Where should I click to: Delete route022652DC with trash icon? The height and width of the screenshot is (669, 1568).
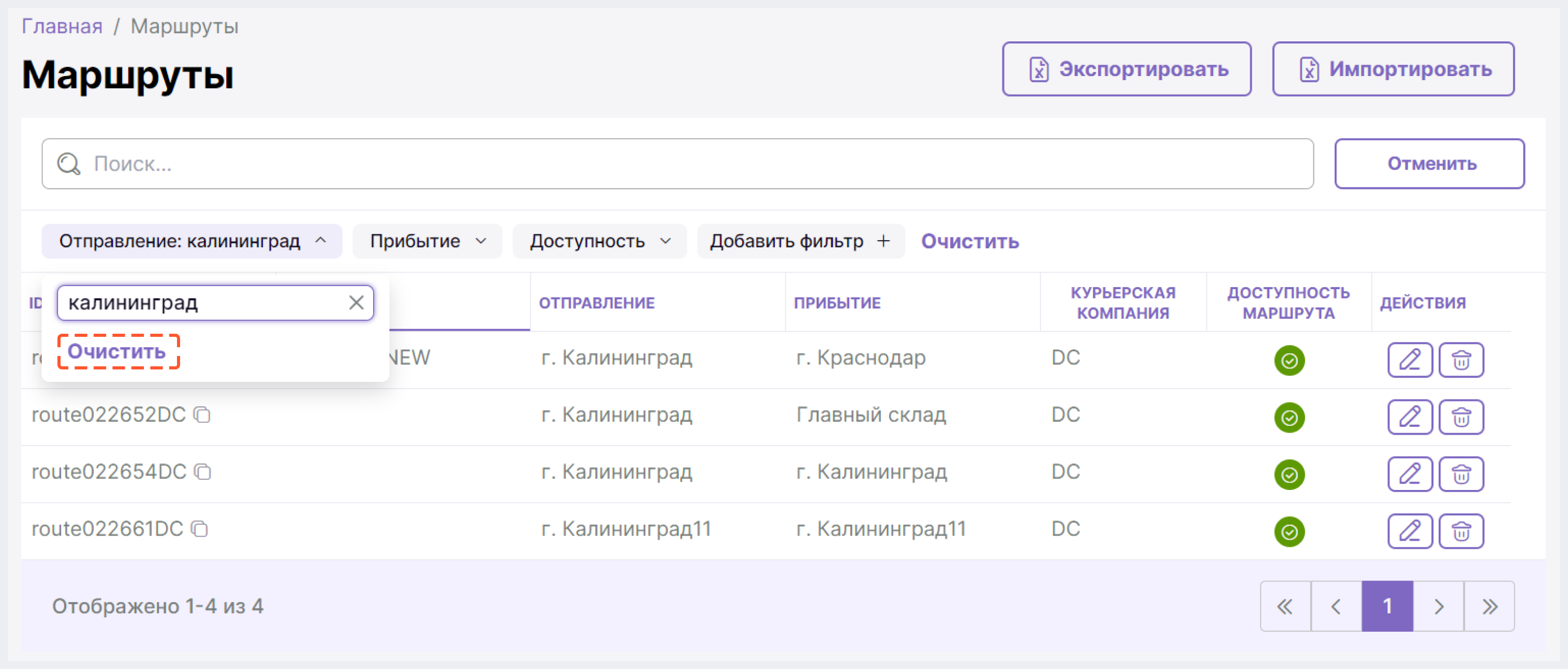click(x=1461, y=417)
